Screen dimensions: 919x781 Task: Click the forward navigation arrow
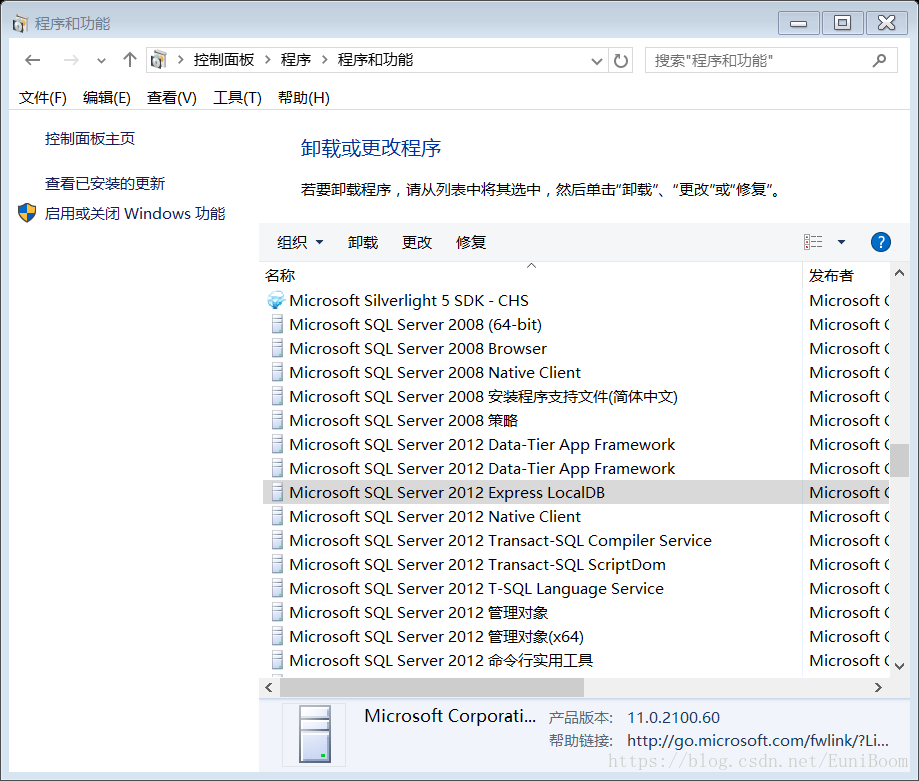(x=71, y=60)
